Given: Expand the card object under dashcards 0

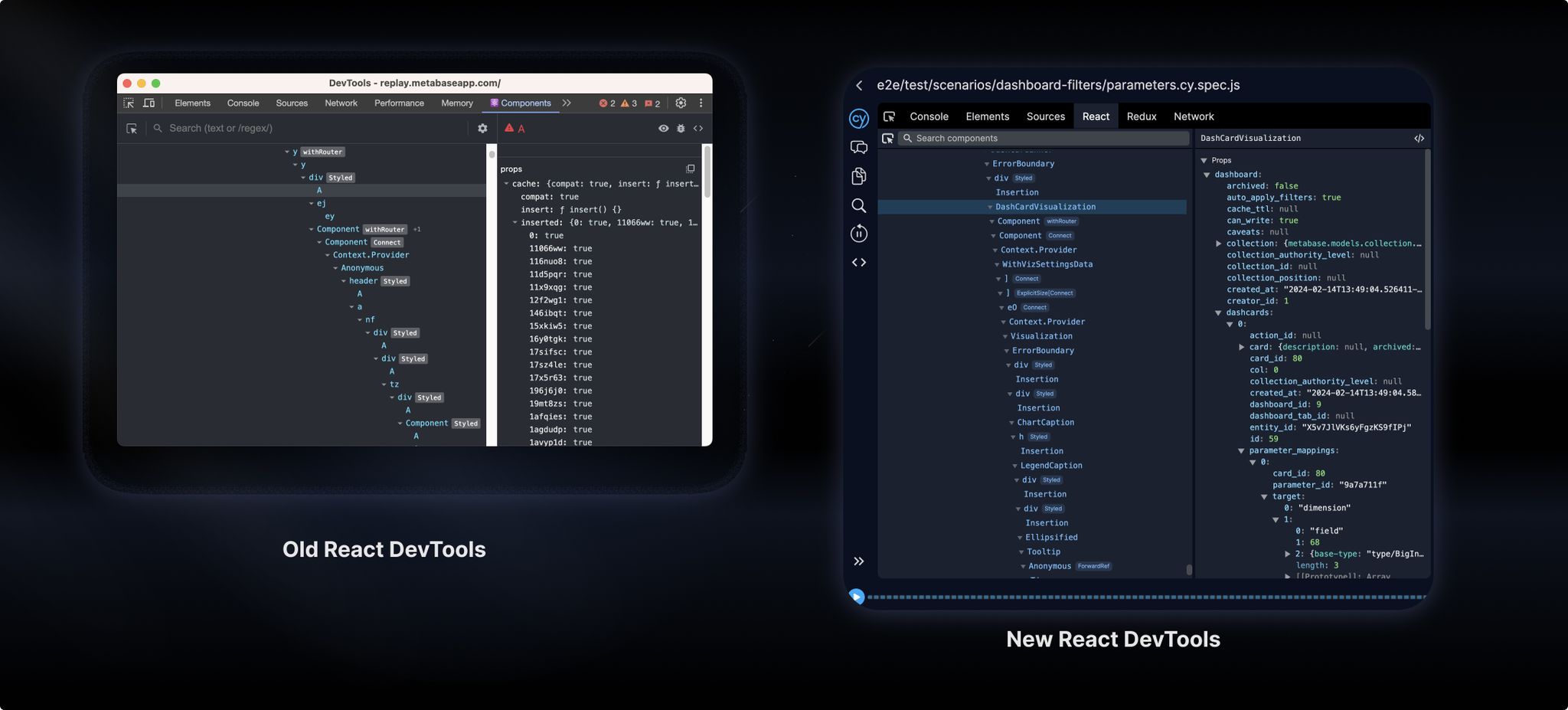Looking at the screenshot, I should pyautogui.click(x=1242, y=347).
